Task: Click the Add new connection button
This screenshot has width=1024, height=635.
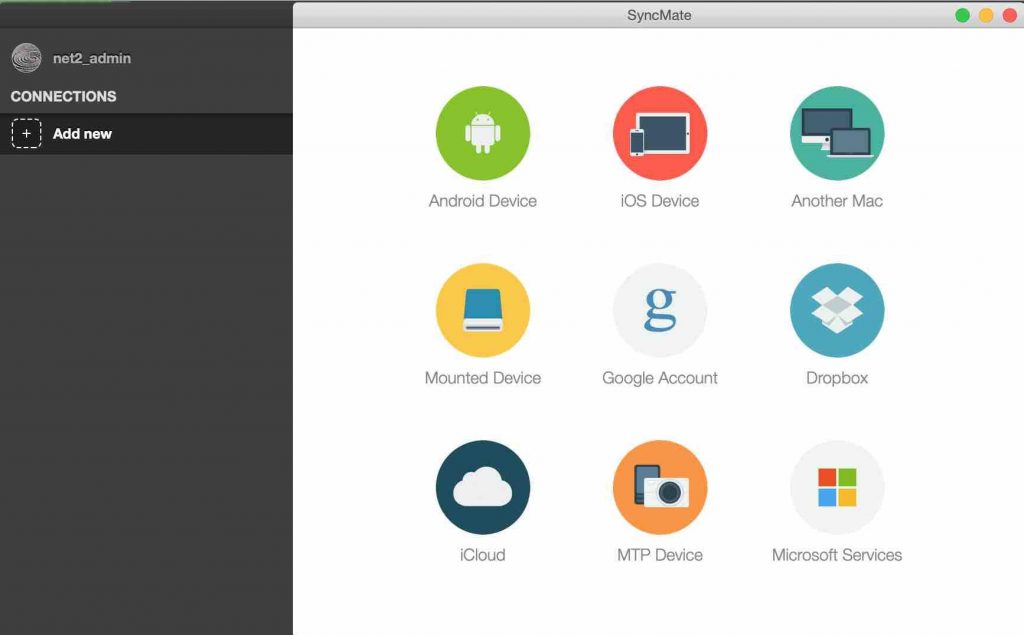Action: (x=80, y=133)
